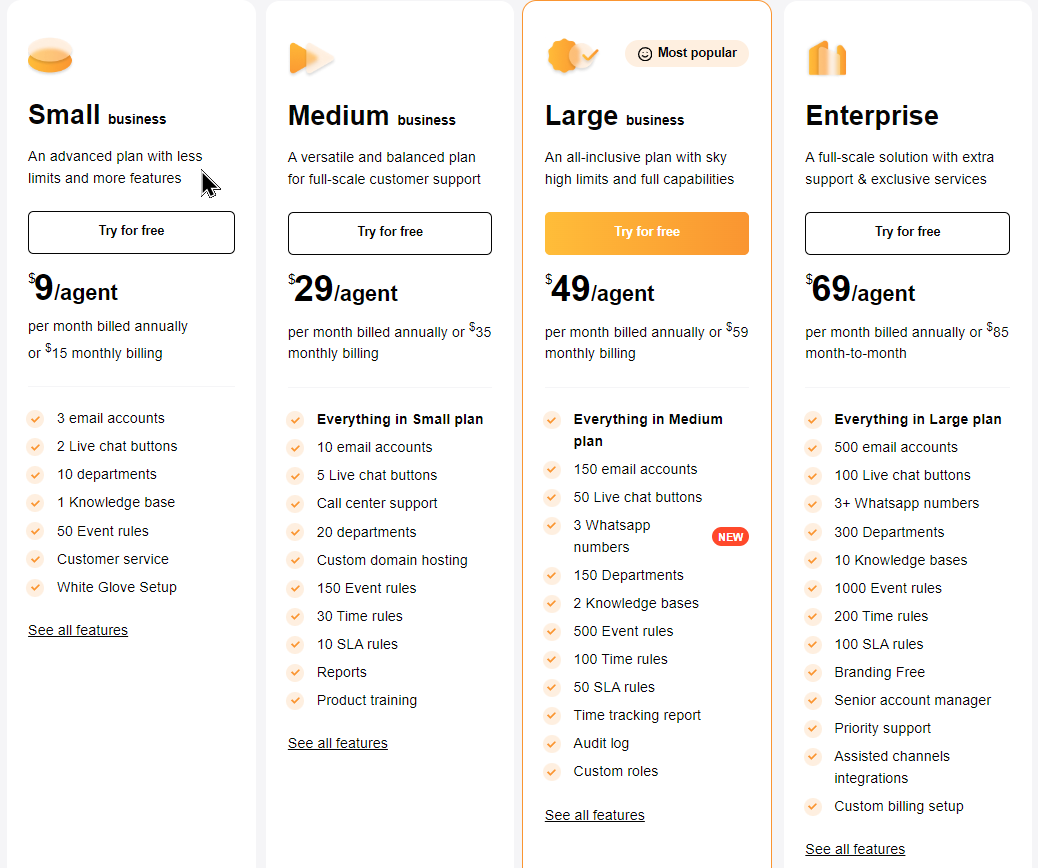Click the checkmark beside Call center support
Screen dimensions: 1038x868
[x=296, y=503]
